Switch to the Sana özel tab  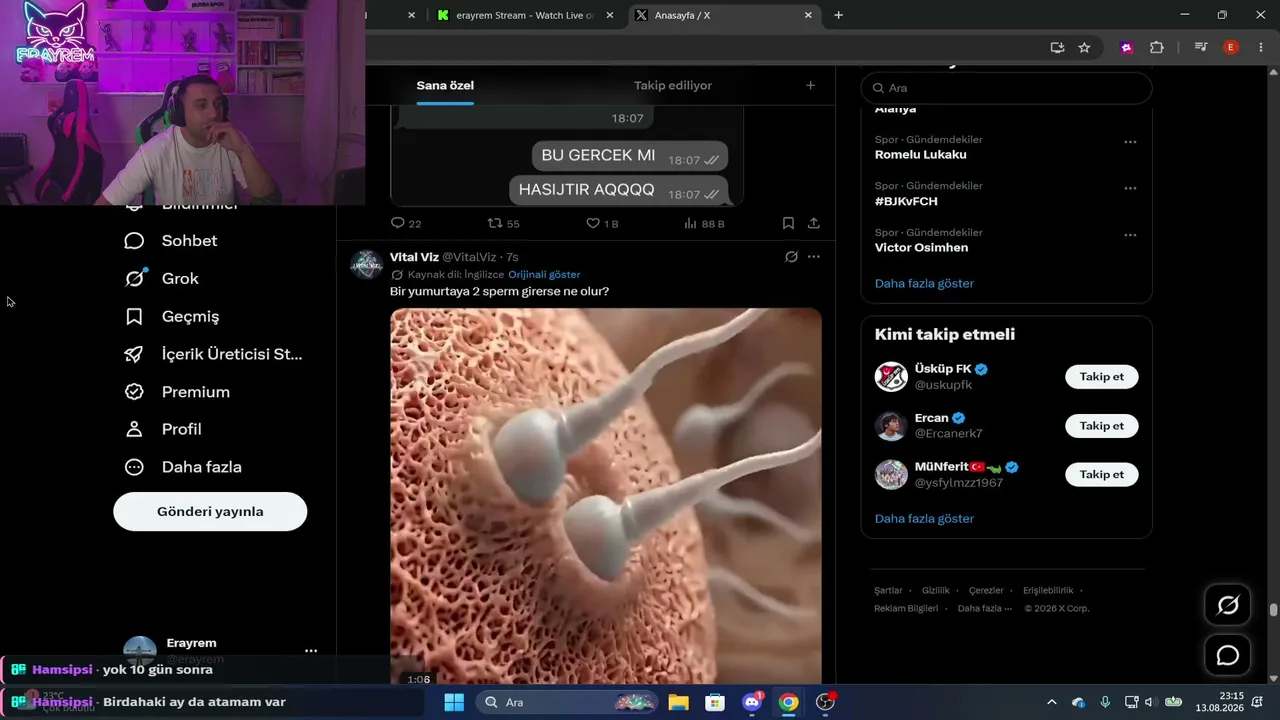(x=445, y=86)
